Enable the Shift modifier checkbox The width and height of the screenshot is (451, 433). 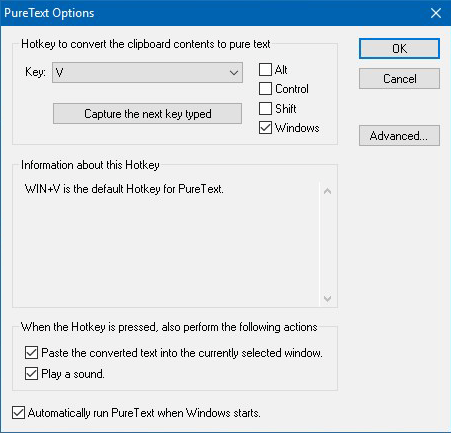tap(265, 108)
